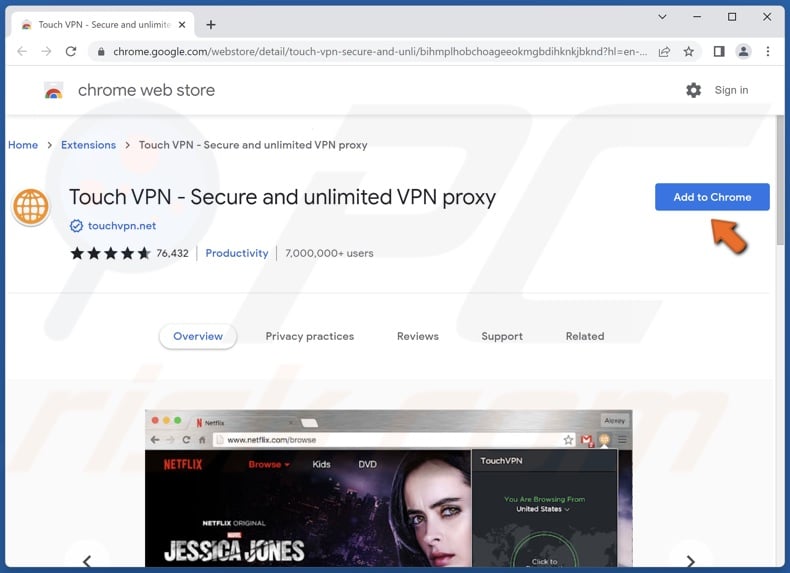Open the Chrome side panel

(x=719, y=51)
